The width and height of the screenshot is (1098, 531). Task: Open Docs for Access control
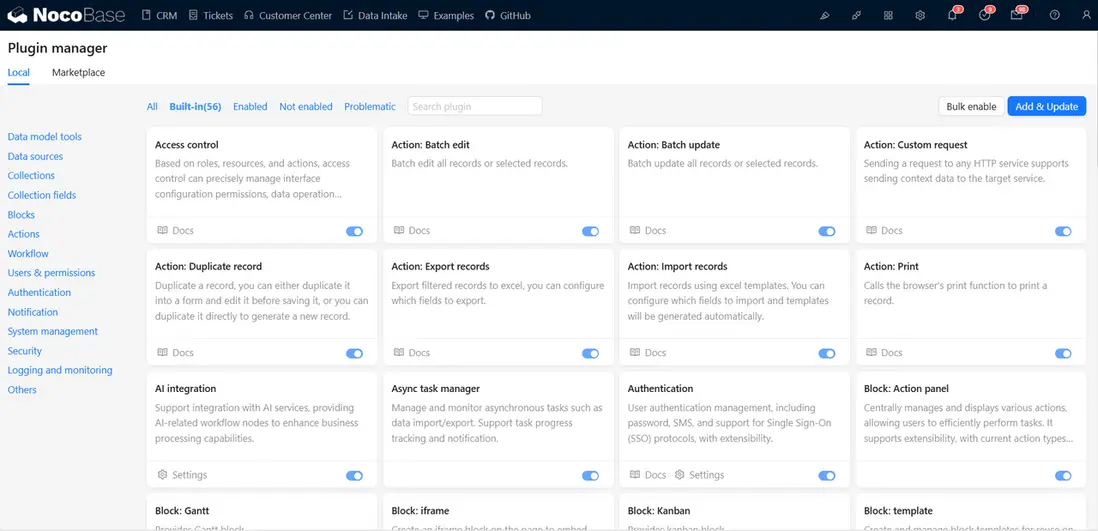point(176,230)
